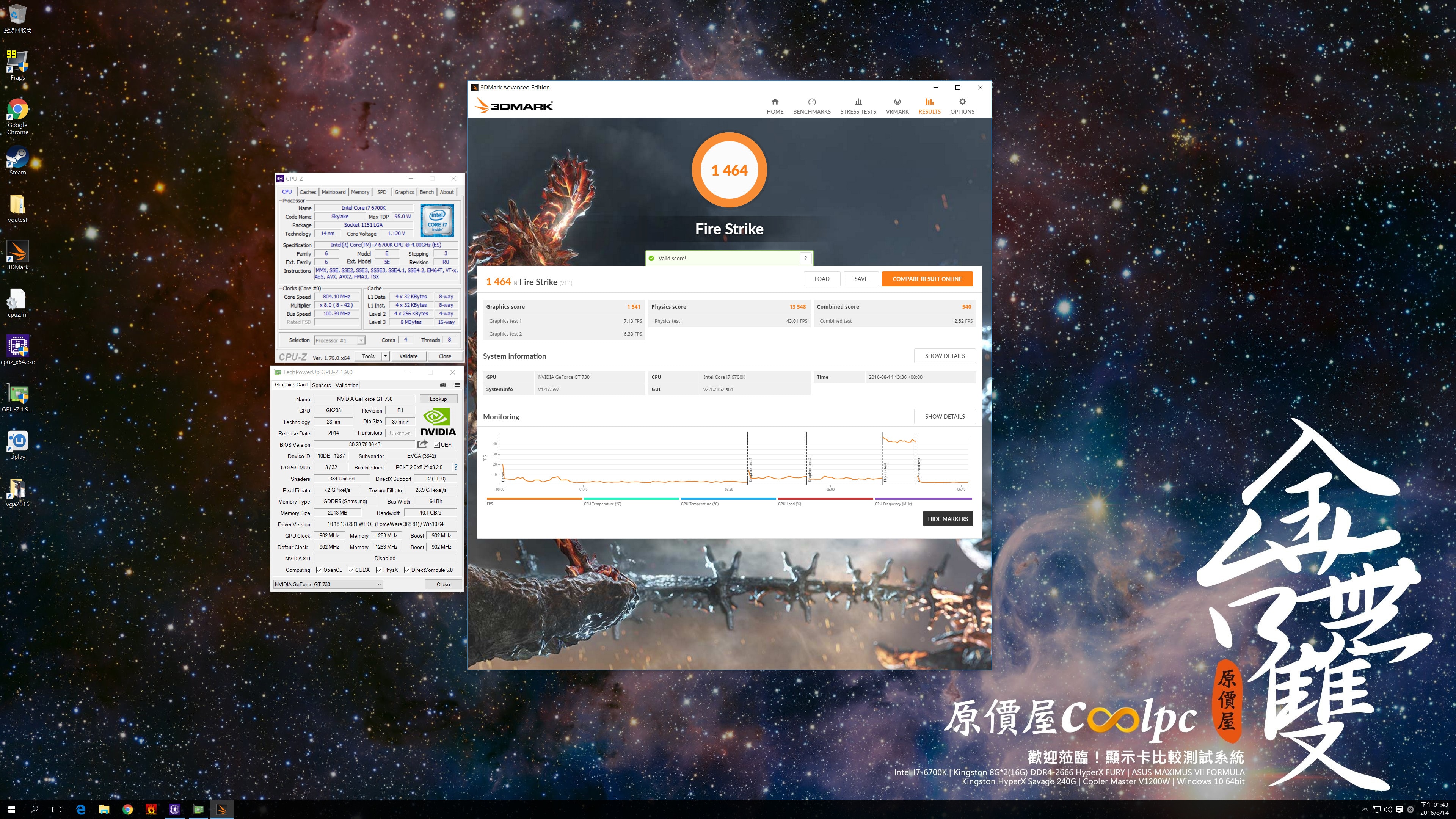Select the GPU-Z desktop shortcut
The image size is (1456, 819).
[17, 397]
